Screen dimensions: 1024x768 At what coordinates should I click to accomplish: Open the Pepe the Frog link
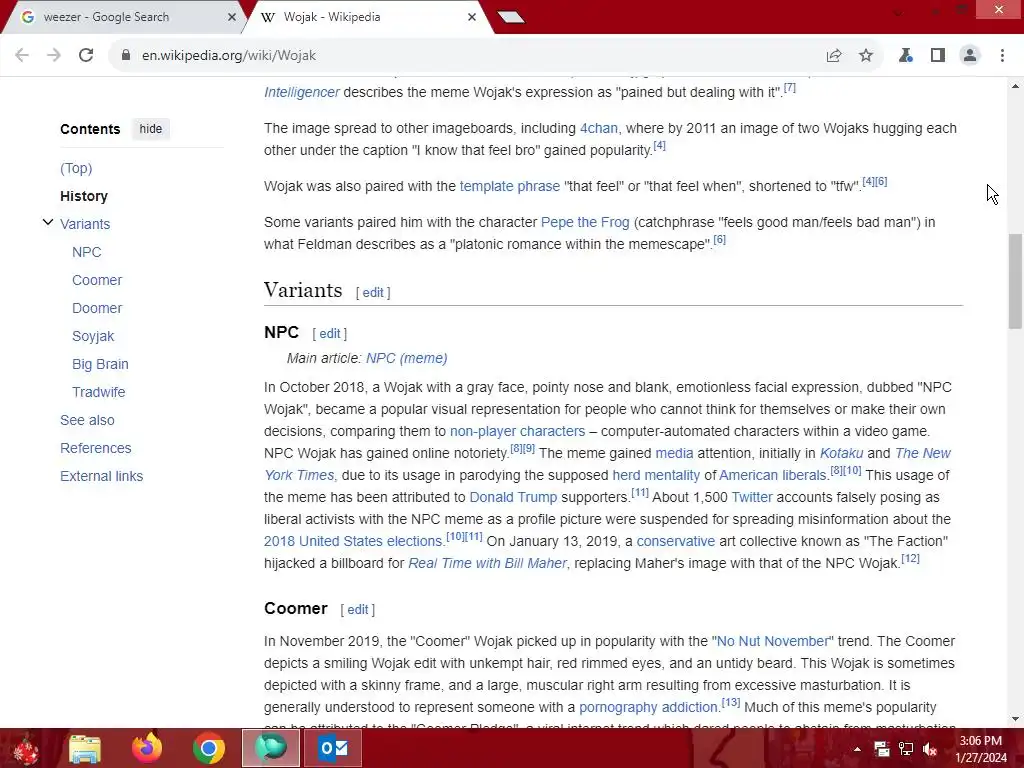(585, 222)
